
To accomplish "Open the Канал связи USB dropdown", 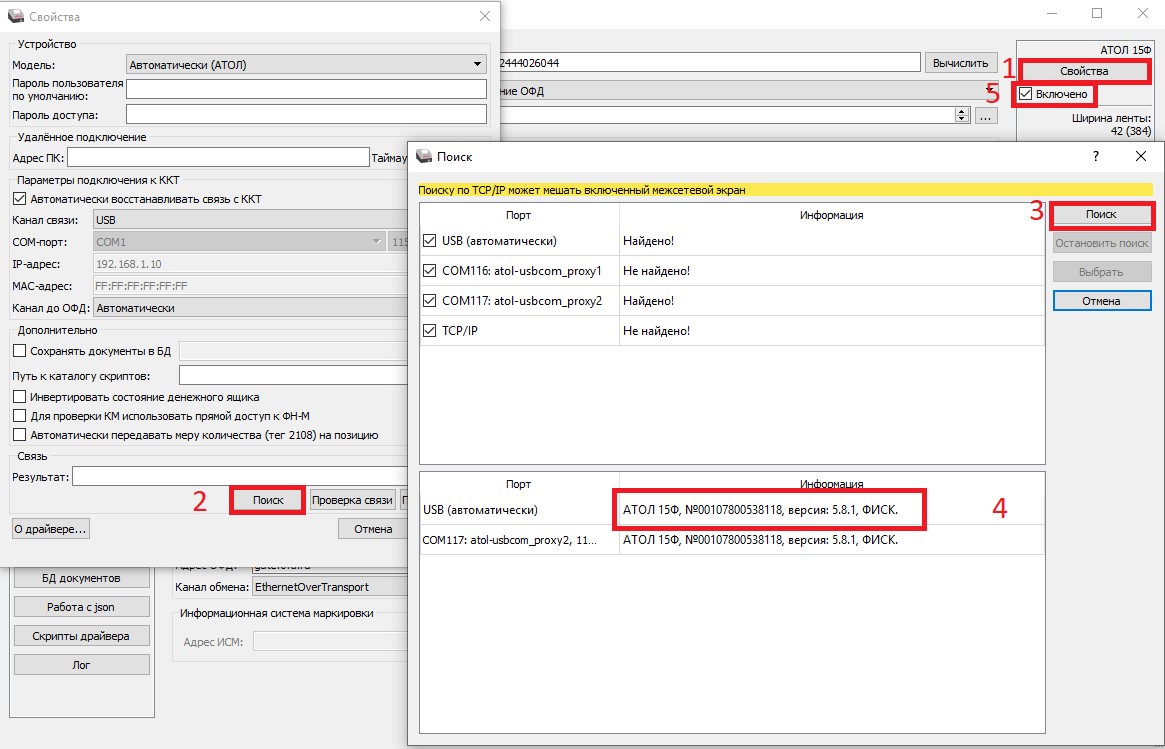I will (x=250, y=220).
